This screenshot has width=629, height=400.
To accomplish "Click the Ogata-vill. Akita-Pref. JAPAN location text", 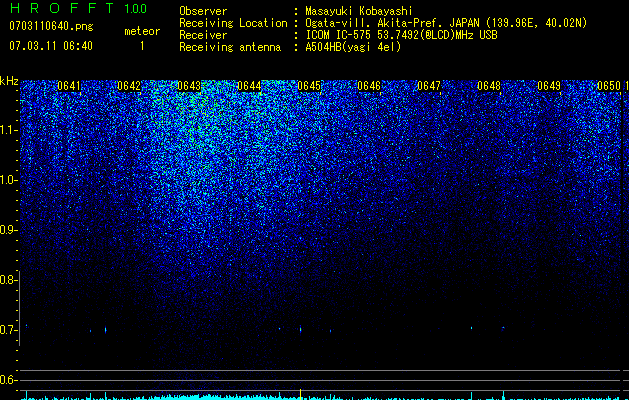I will (x=394, y=23).
